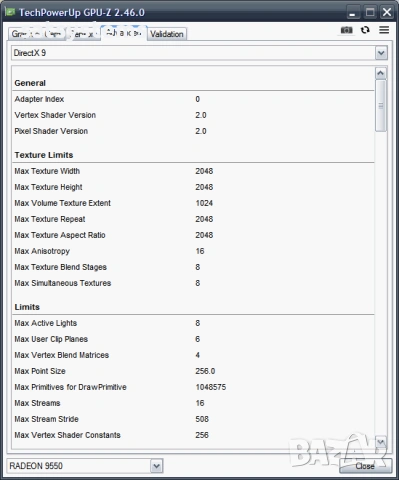This screenshot has height=480, width=399.
Task: Select the Max Texture Blend Stages row
Action: [193, 267]
